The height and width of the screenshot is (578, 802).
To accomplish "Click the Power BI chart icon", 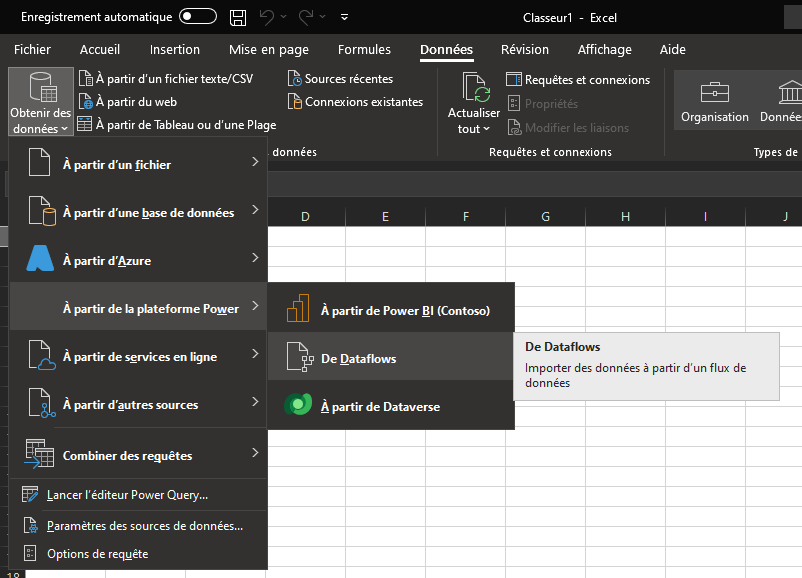I will pos(298,308).
